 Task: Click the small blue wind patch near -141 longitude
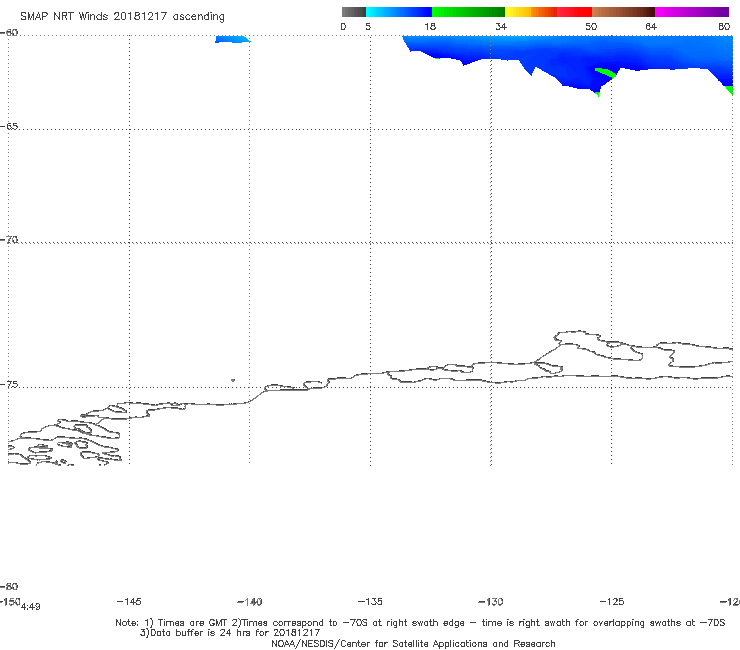pos(232,39)
